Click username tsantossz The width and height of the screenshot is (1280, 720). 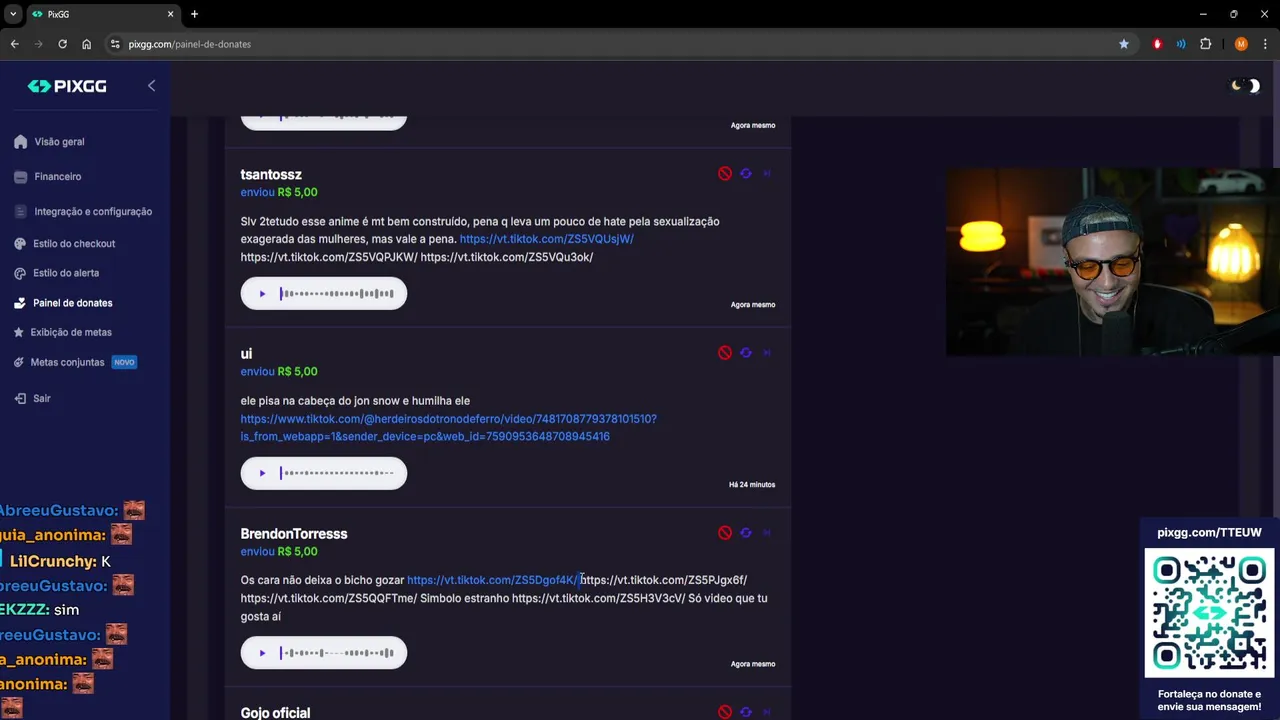(x=271, y=174)
